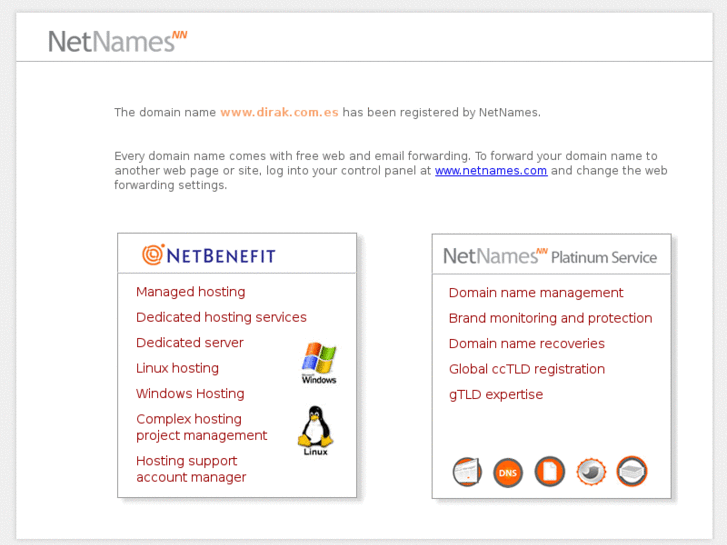The image size is (727, 545).
Task: Click the NetNames logo in the header
Action: coord(117,41)
